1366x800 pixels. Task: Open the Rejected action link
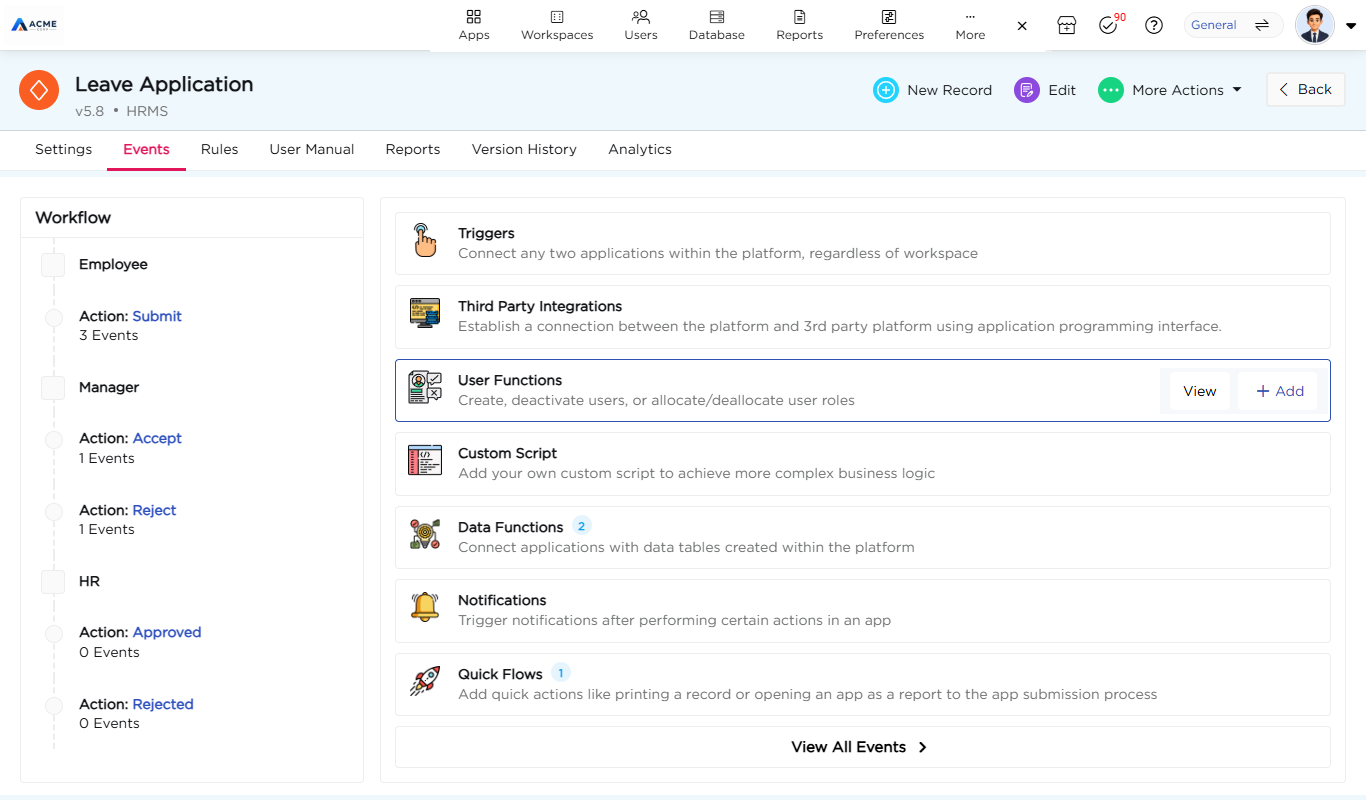coord(163,704)
